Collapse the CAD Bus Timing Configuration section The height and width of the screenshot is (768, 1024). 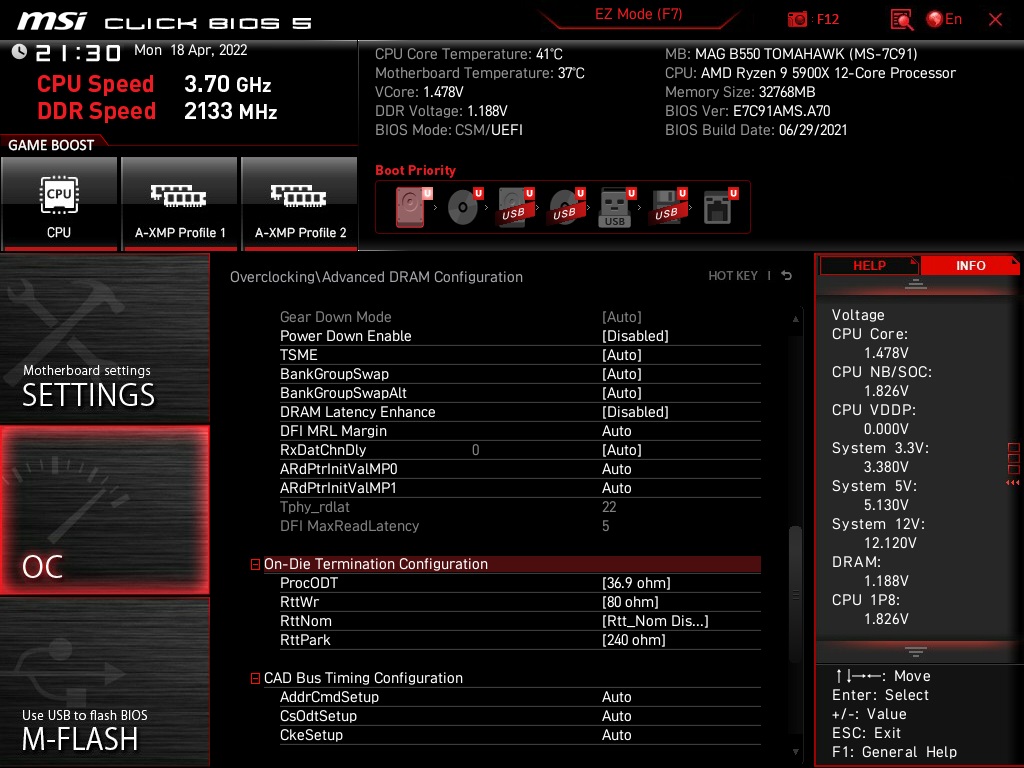click(x=255, y=677)
